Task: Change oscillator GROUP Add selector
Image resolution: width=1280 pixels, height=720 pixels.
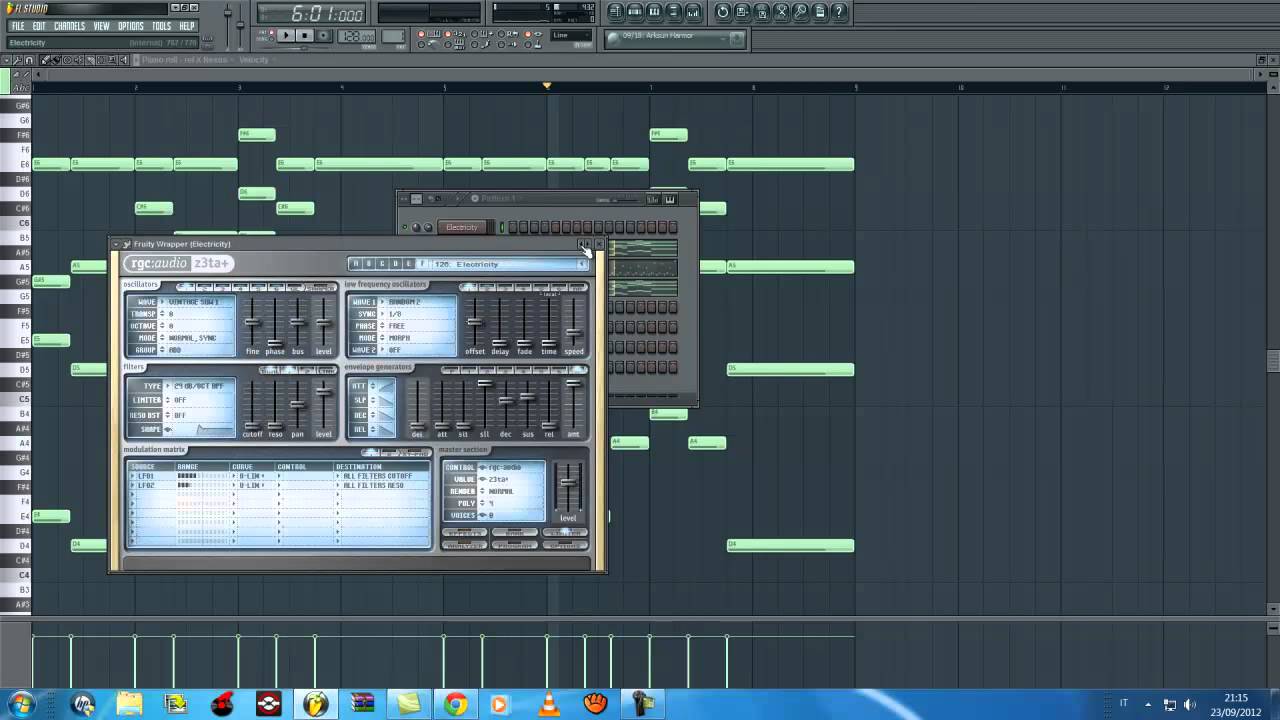Action: pyautogui.click(x=194, y=350)
